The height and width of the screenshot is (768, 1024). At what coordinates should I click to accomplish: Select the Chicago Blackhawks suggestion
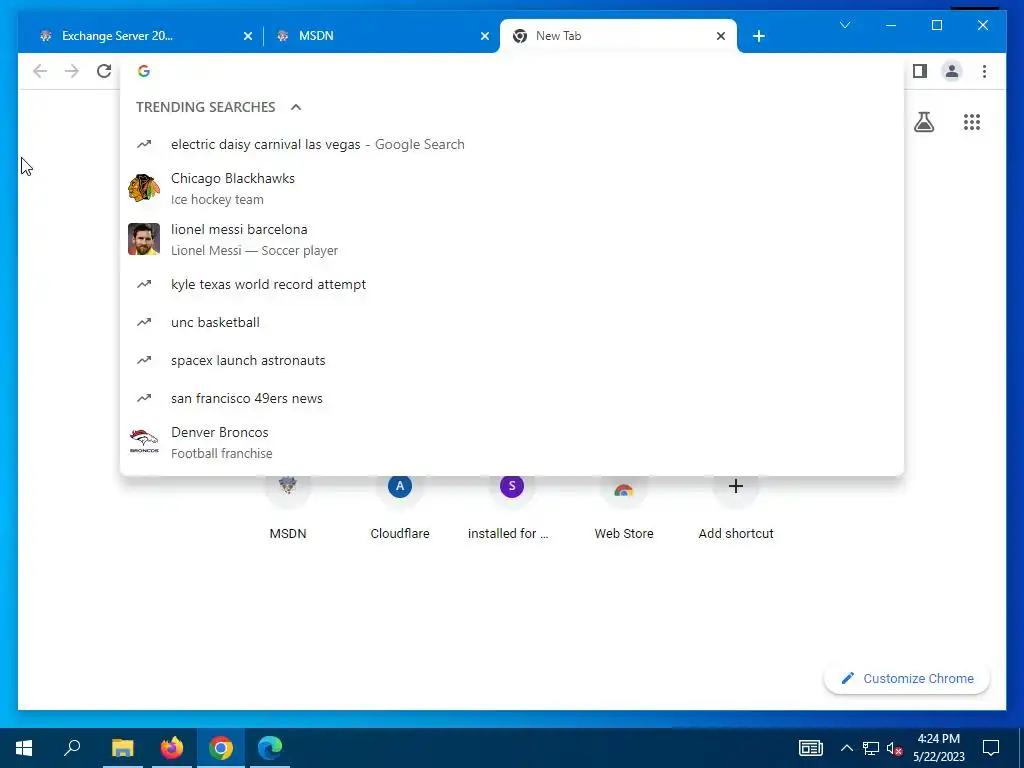tap(512, 189)
